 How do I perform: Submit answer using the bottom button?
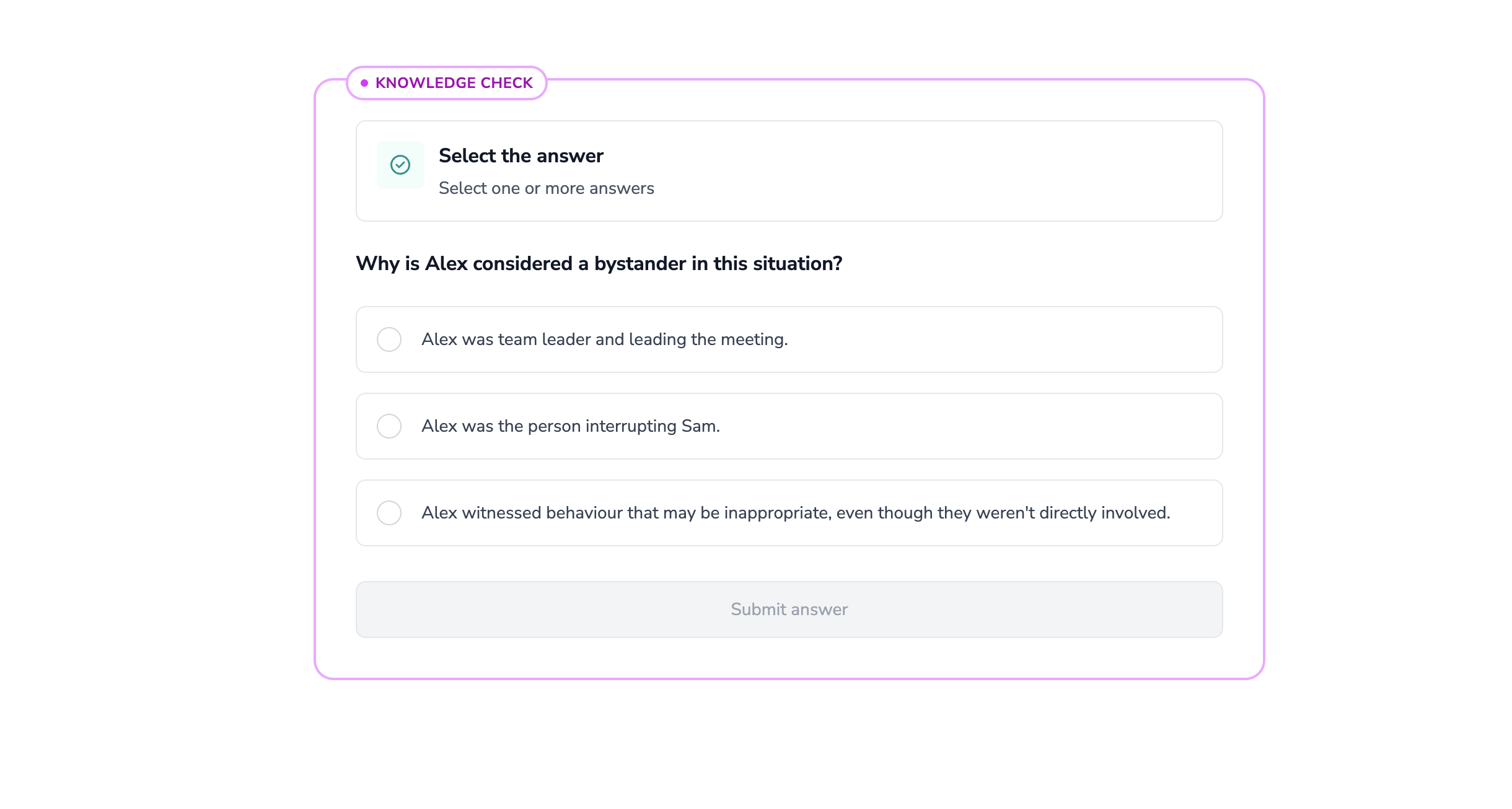[x=789, y=610]
